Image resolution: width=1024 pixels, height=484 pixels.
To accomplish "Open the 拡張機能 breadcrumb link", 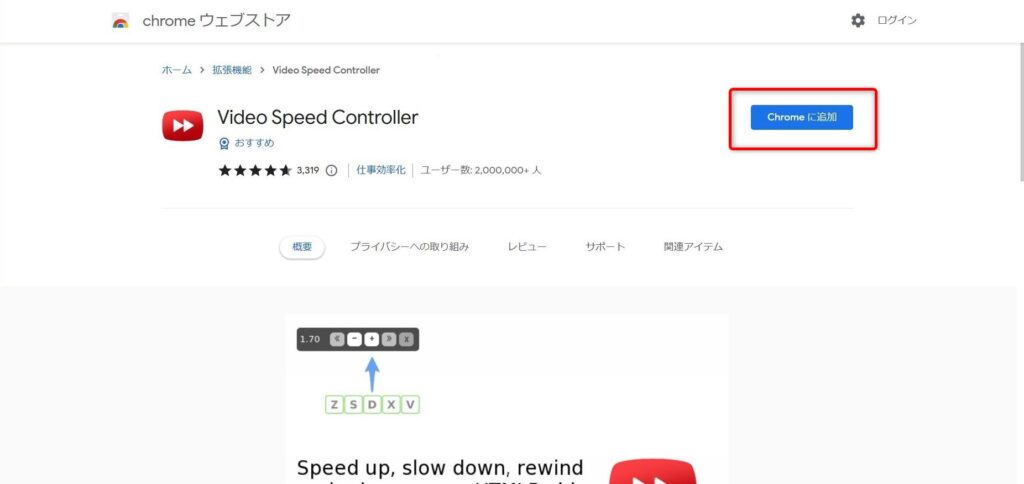I will click(232, 70).
